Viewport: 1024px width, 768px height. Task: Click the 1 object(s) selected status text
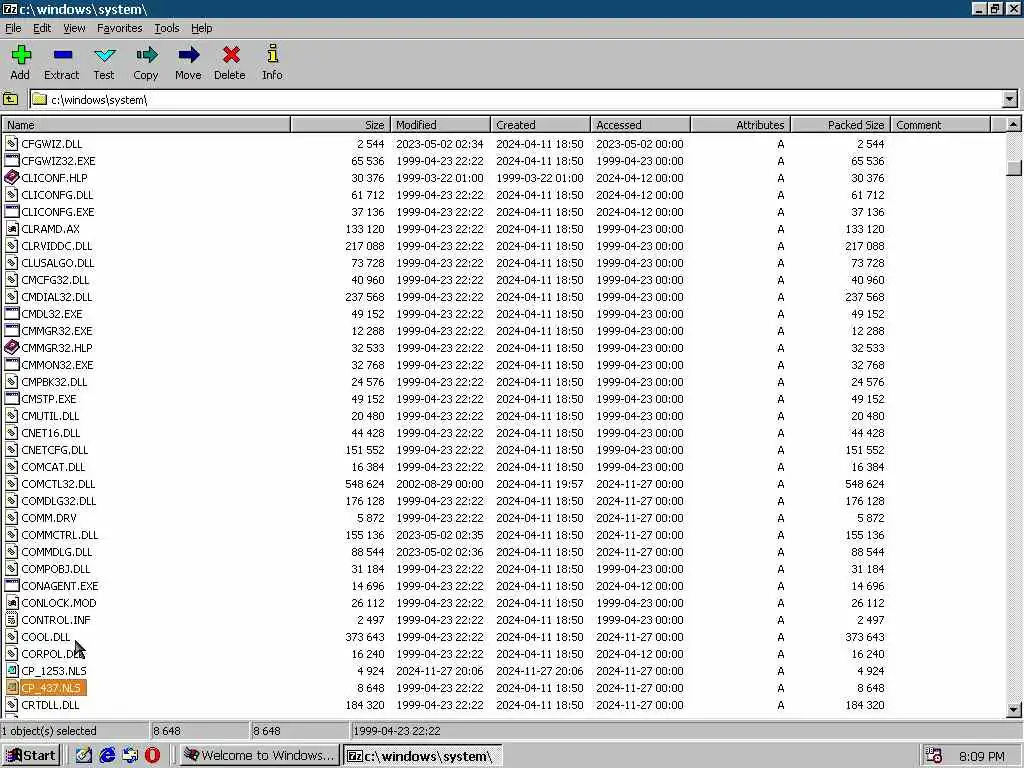pyautogui.click(x=49, y=731)
